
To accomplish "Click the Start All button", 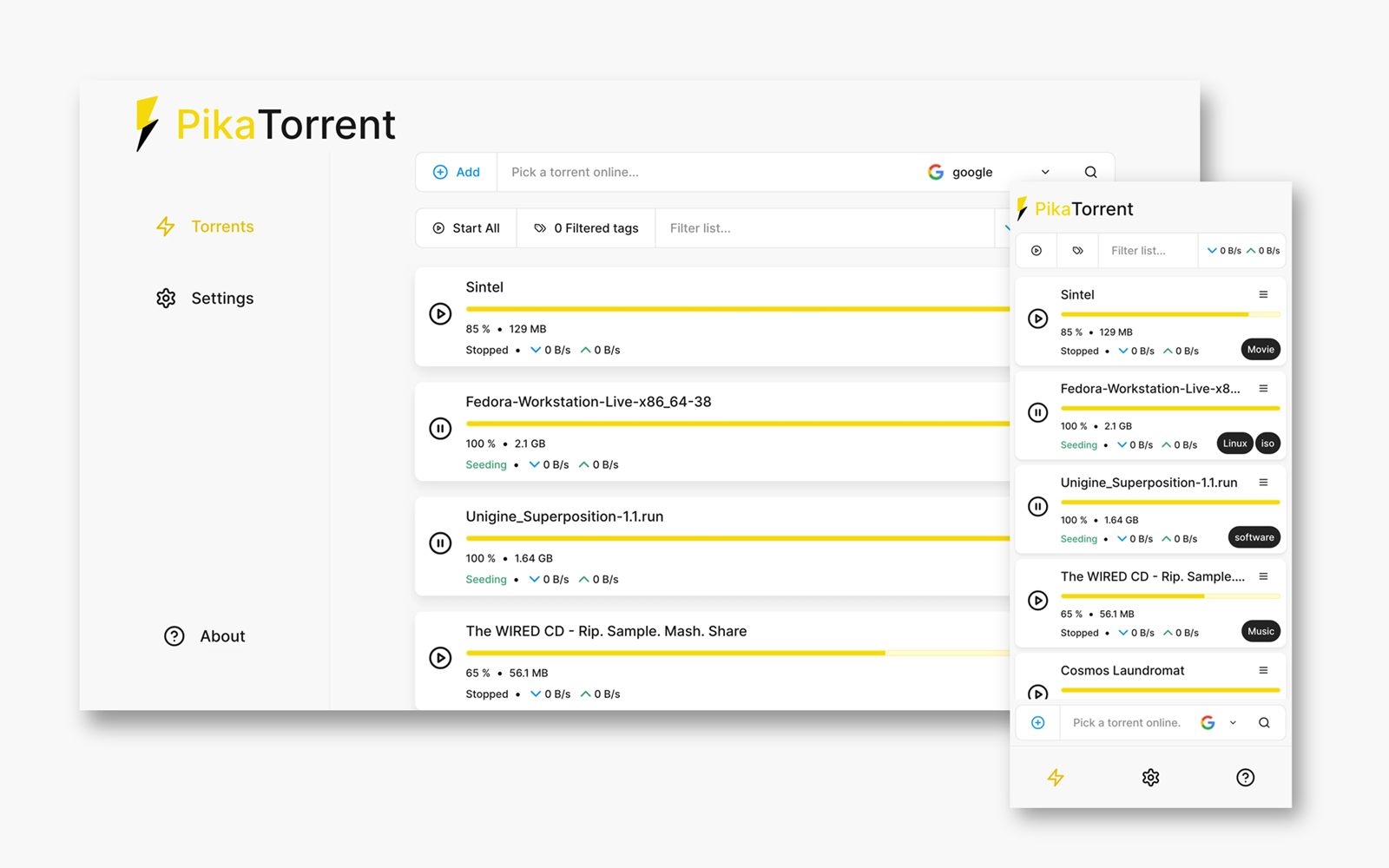I will tap(466, 228).
